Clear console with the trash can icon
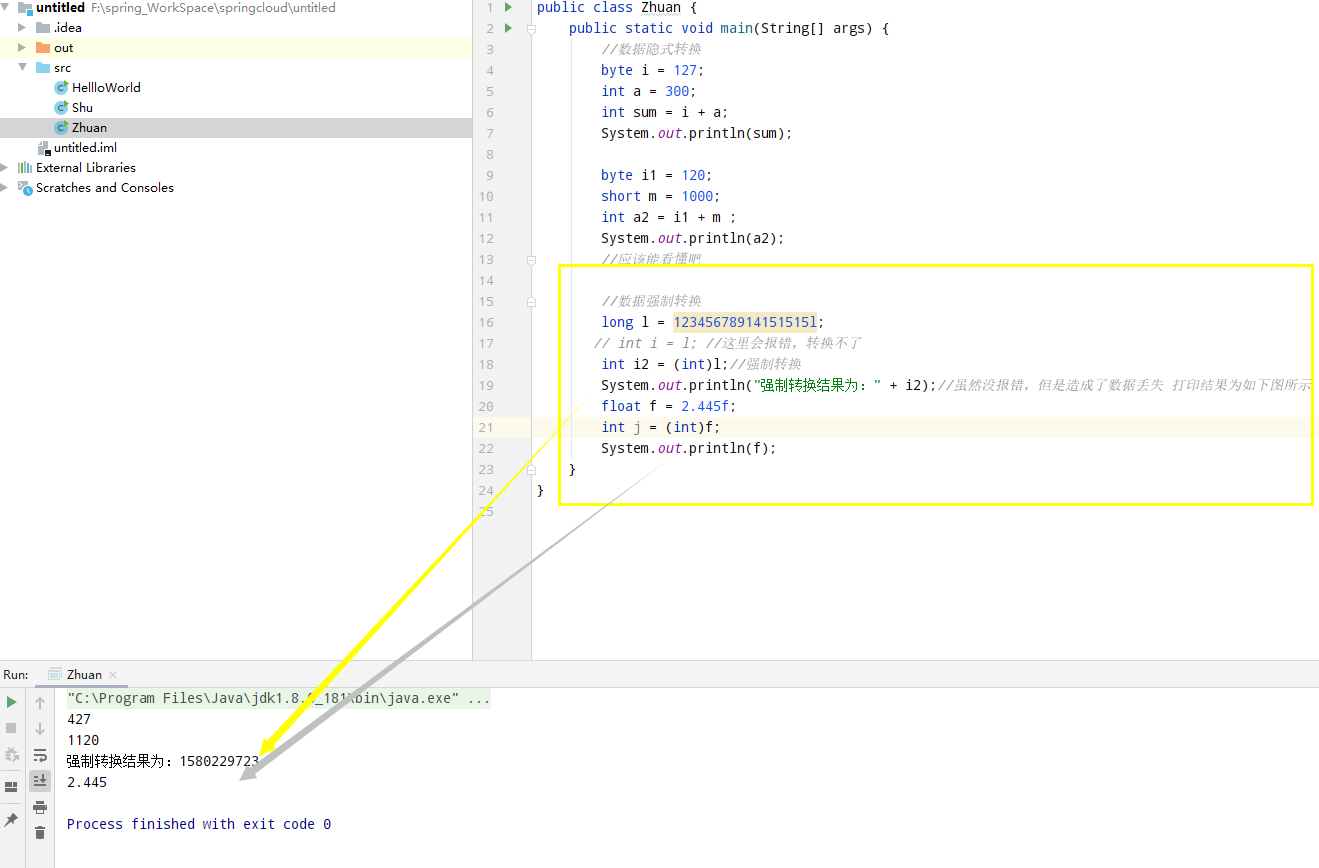The width and height of the screenshot is (1319, 868). pos(40,832)
